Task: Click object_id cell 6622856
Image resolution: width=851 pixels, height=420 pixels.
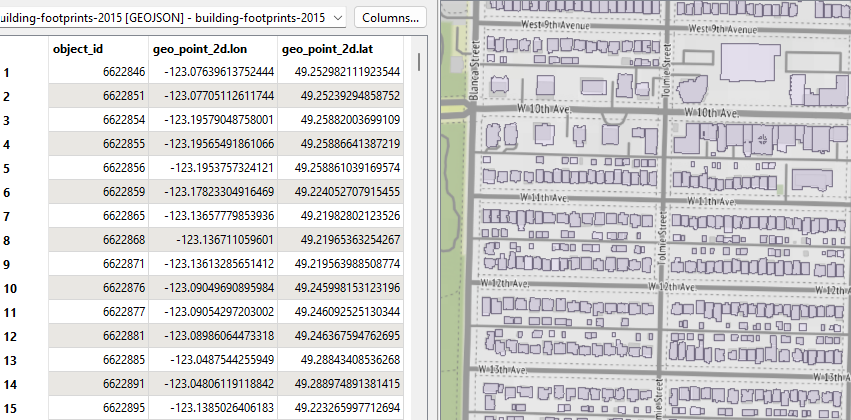Action: tap(98, 168)
